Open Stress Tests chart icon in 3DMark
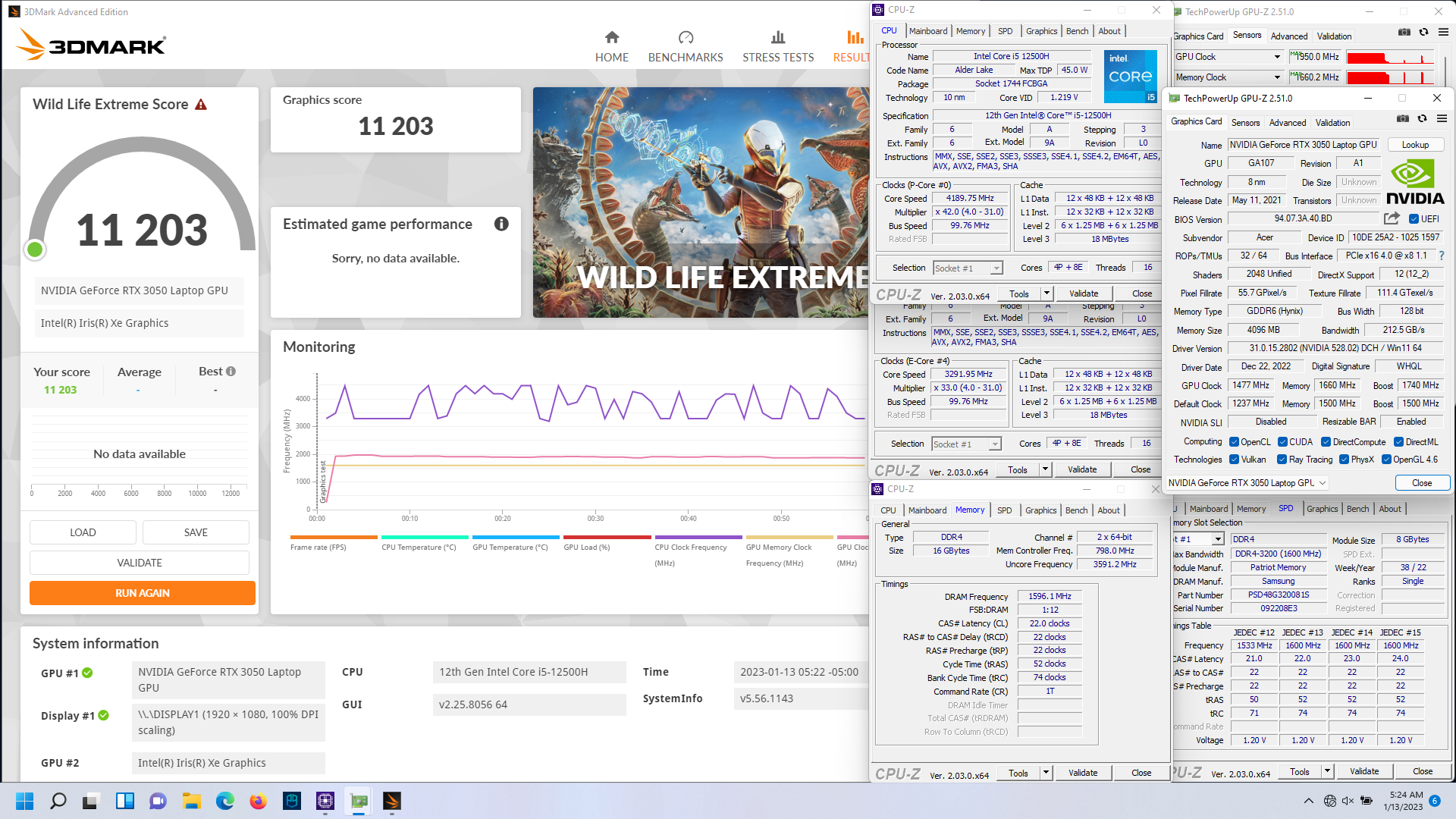Screen dimensions: 1456x819 pyautogui.click(x=778, y=37)
